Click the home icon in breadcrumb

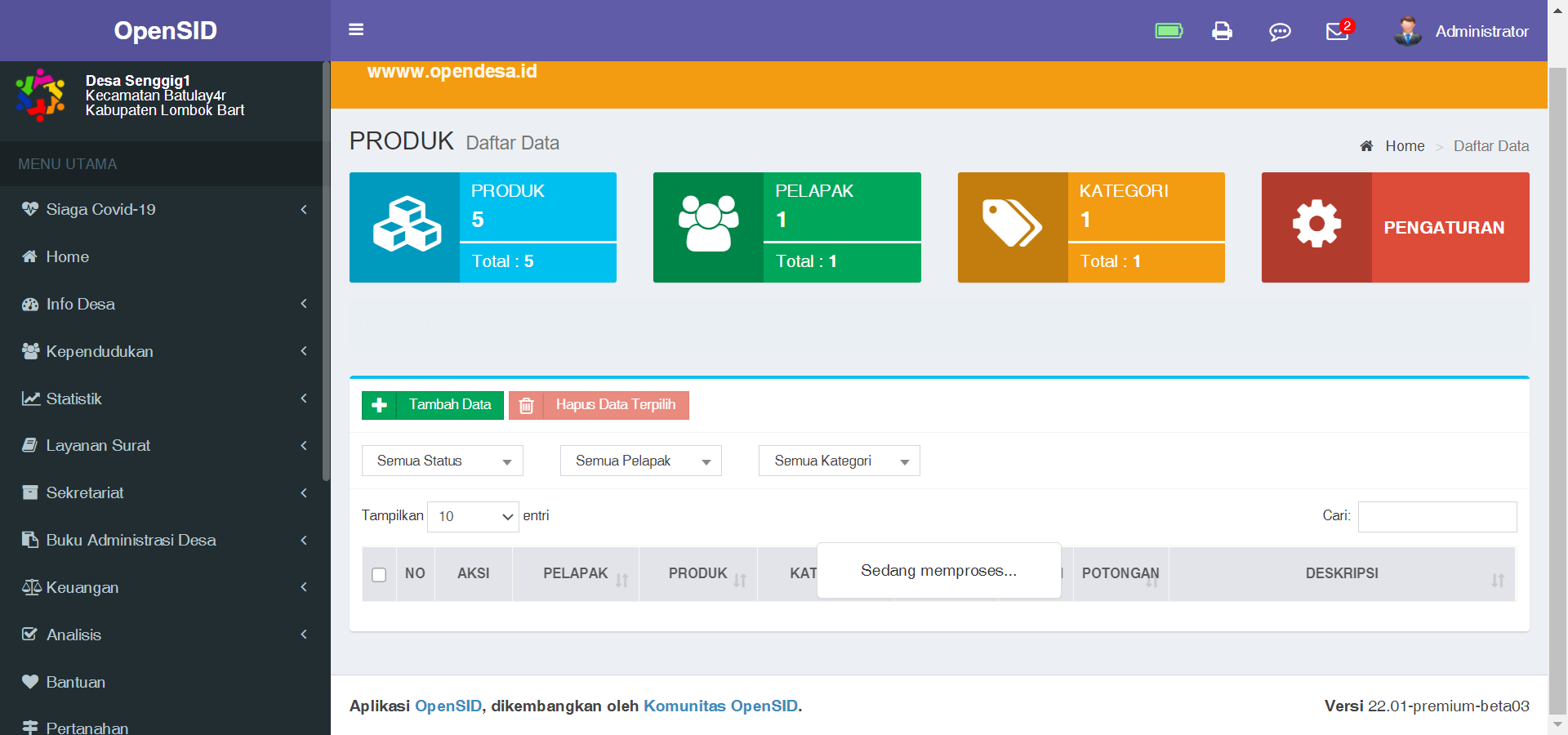1366,146
